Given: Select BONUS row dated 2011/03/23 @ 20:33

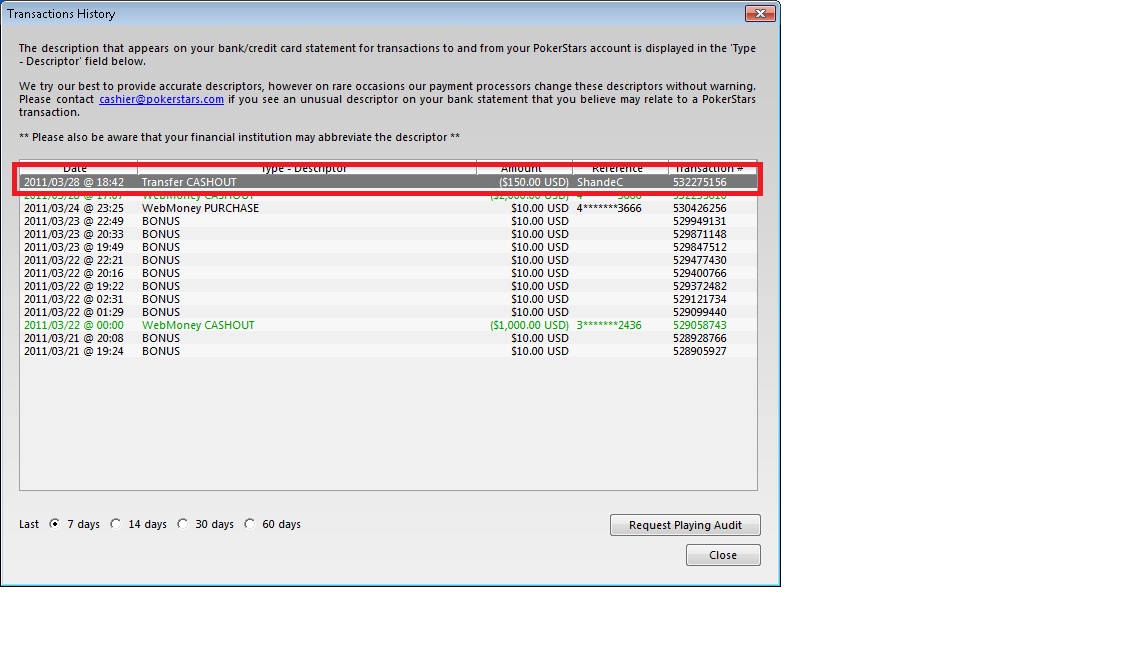Looking at the screenshot, I should click(x=388, y=234).
